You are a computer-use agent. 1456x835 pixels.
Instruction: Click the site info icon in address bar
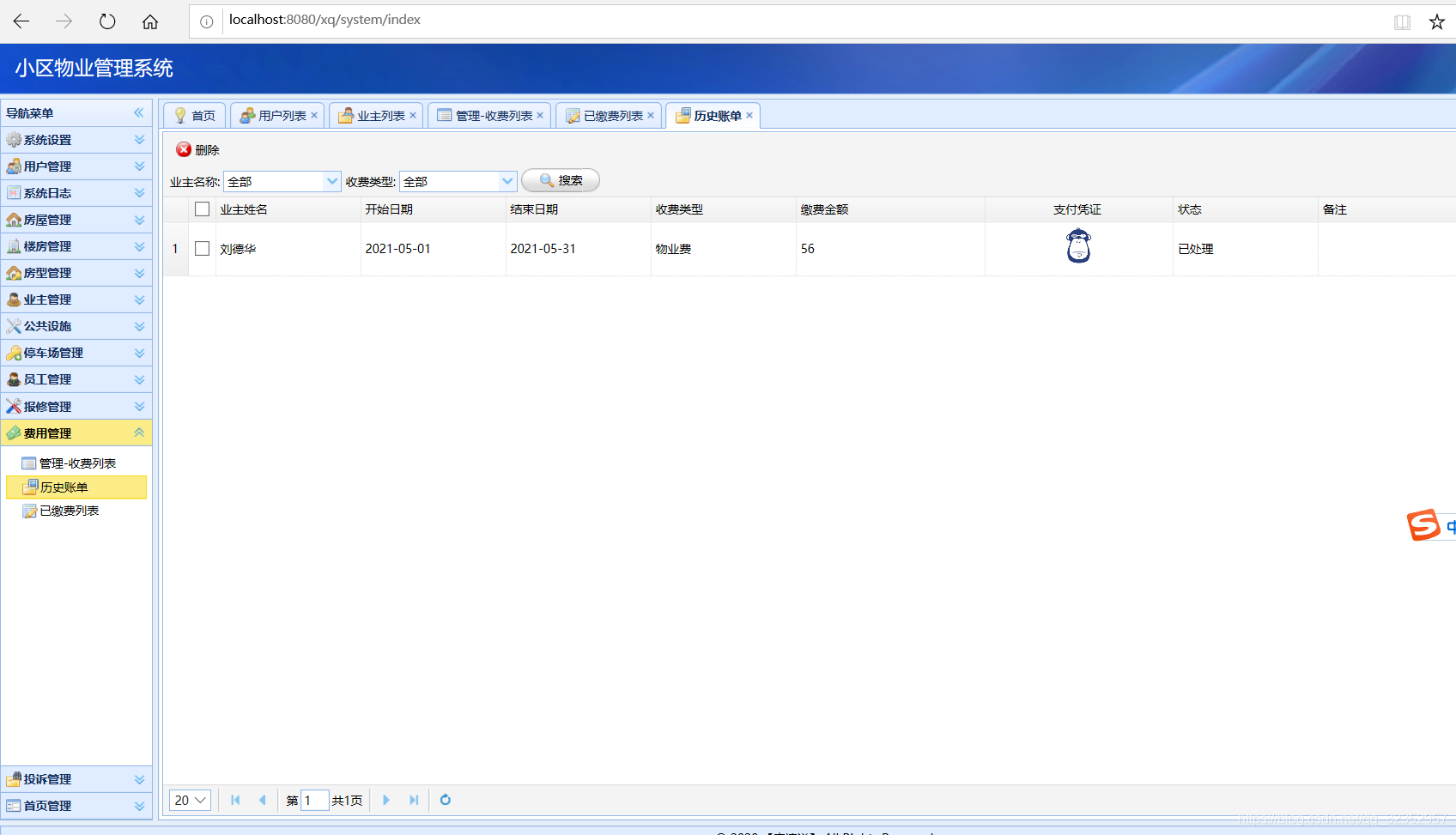207,21
